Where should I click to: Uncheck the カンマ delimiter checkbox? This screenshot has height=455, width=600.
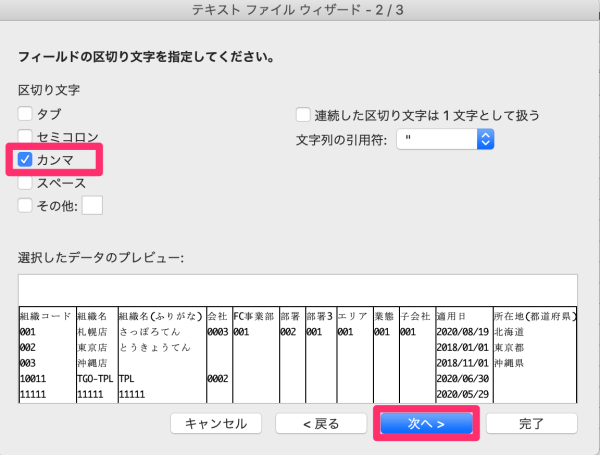26,159
